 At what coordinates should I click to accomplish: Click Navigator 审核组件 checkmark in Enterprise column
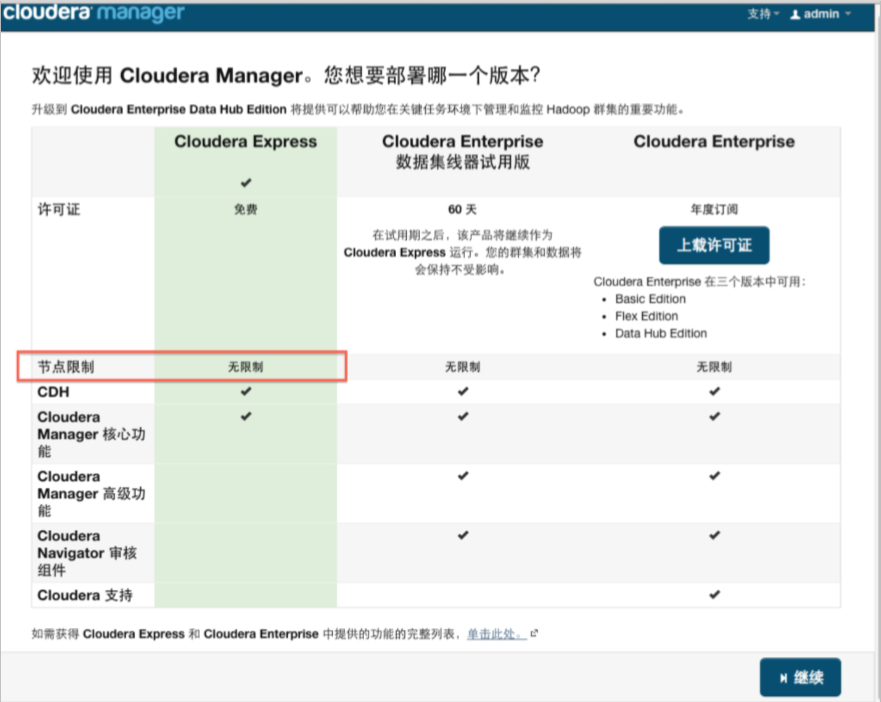[x=714, y=535]
